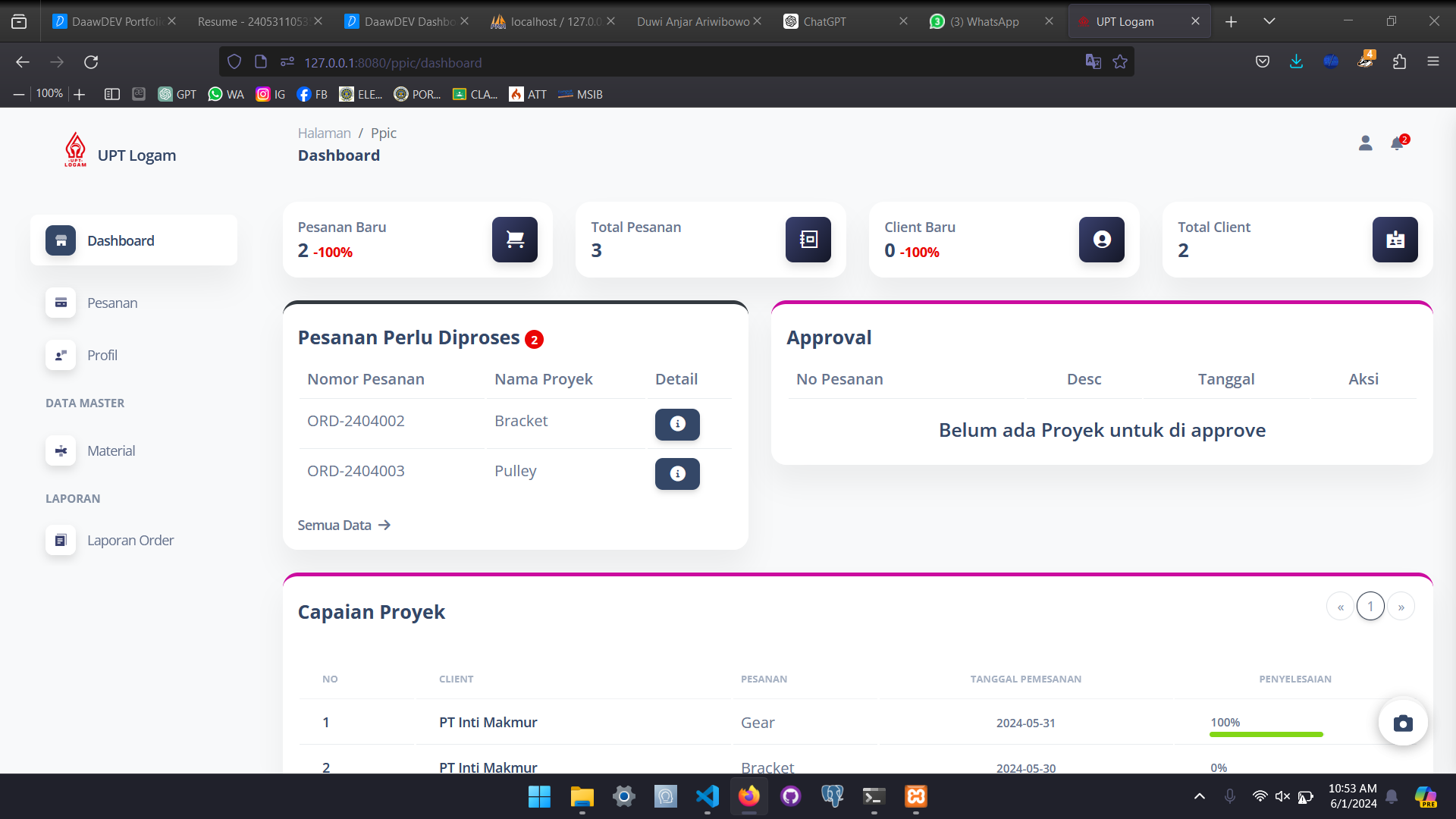1456x819 pixels.
Task: Go to Pesanan in the sidebar
Action: [x=112, y=303]
